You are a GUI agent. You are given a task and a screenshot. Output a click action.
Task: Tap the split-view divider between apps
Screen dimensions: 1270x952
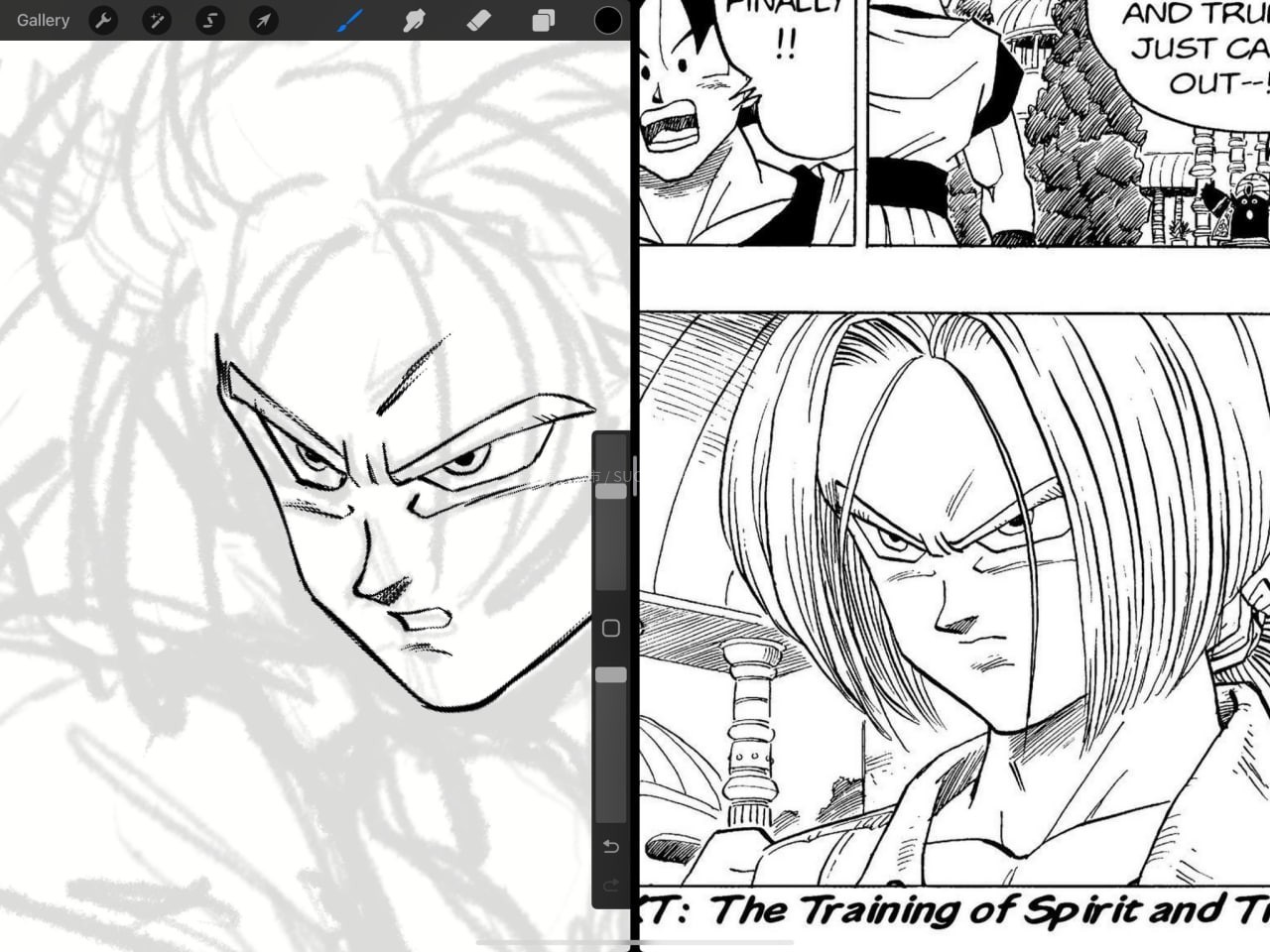click(633, 476)
